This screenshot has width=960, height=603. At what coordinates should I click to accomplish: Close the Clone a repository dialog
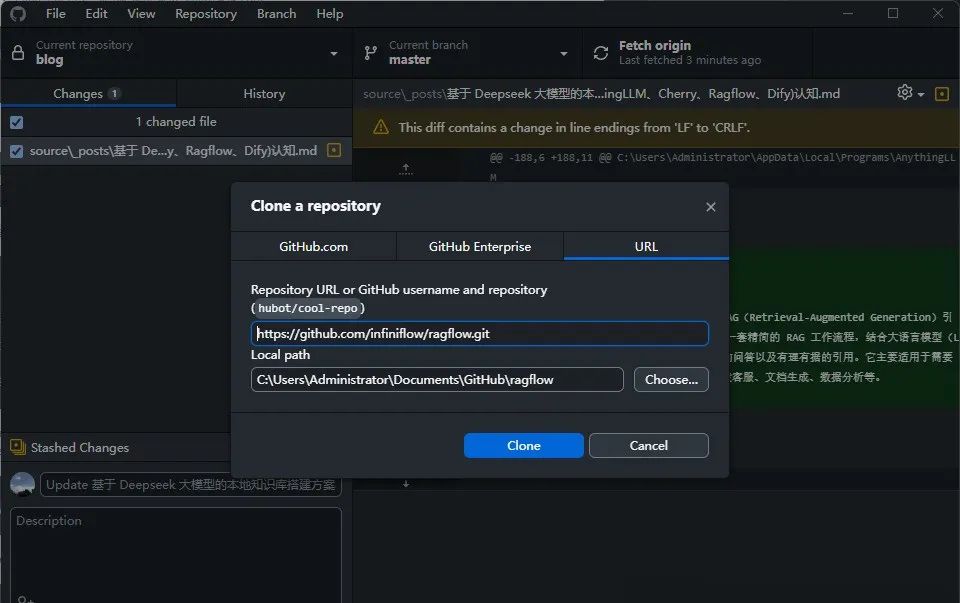point(710,207)
